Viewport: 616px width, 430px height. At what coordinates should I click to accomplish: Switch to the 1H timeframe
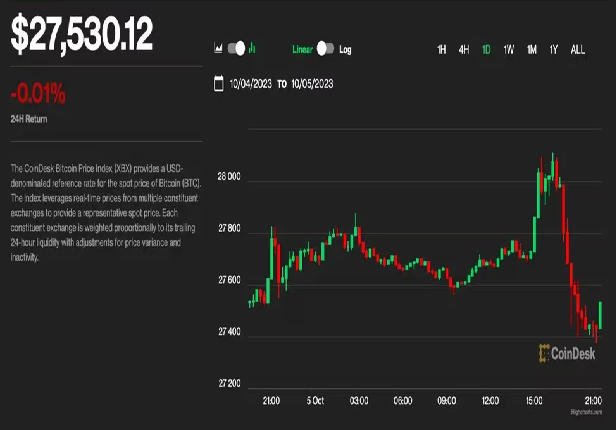tap(442, 48)
